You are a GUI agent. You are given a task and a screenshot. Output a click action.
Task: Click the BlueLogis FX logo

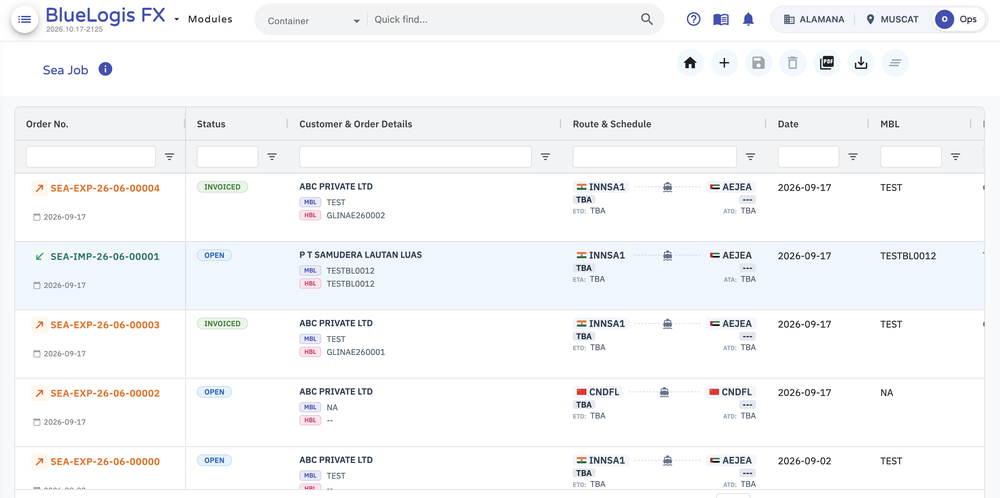coord(105,15)
